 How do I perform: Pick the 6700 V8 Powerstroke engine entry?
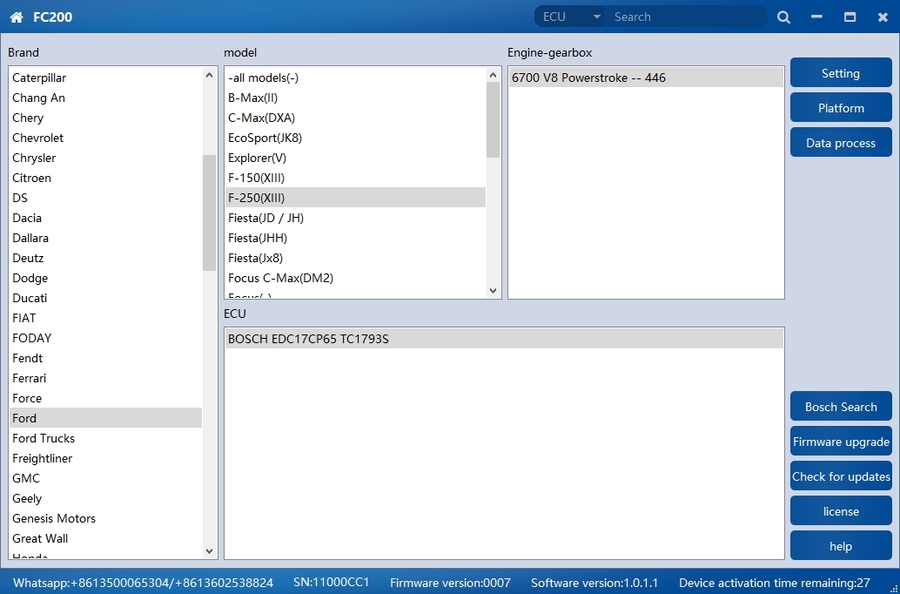coord(588,78)
